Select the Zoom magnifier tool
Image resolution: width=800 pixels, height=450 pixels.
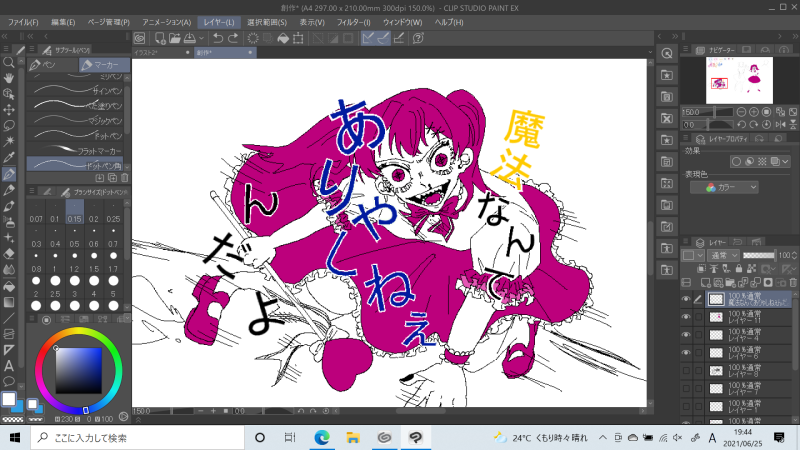[9, 62]
